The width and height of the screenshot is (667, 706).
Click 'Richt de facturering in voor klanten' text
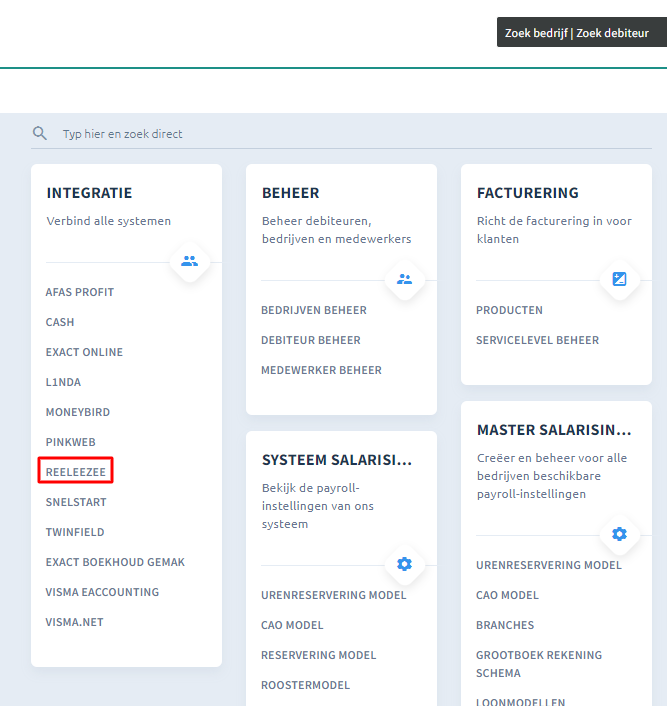554,230
